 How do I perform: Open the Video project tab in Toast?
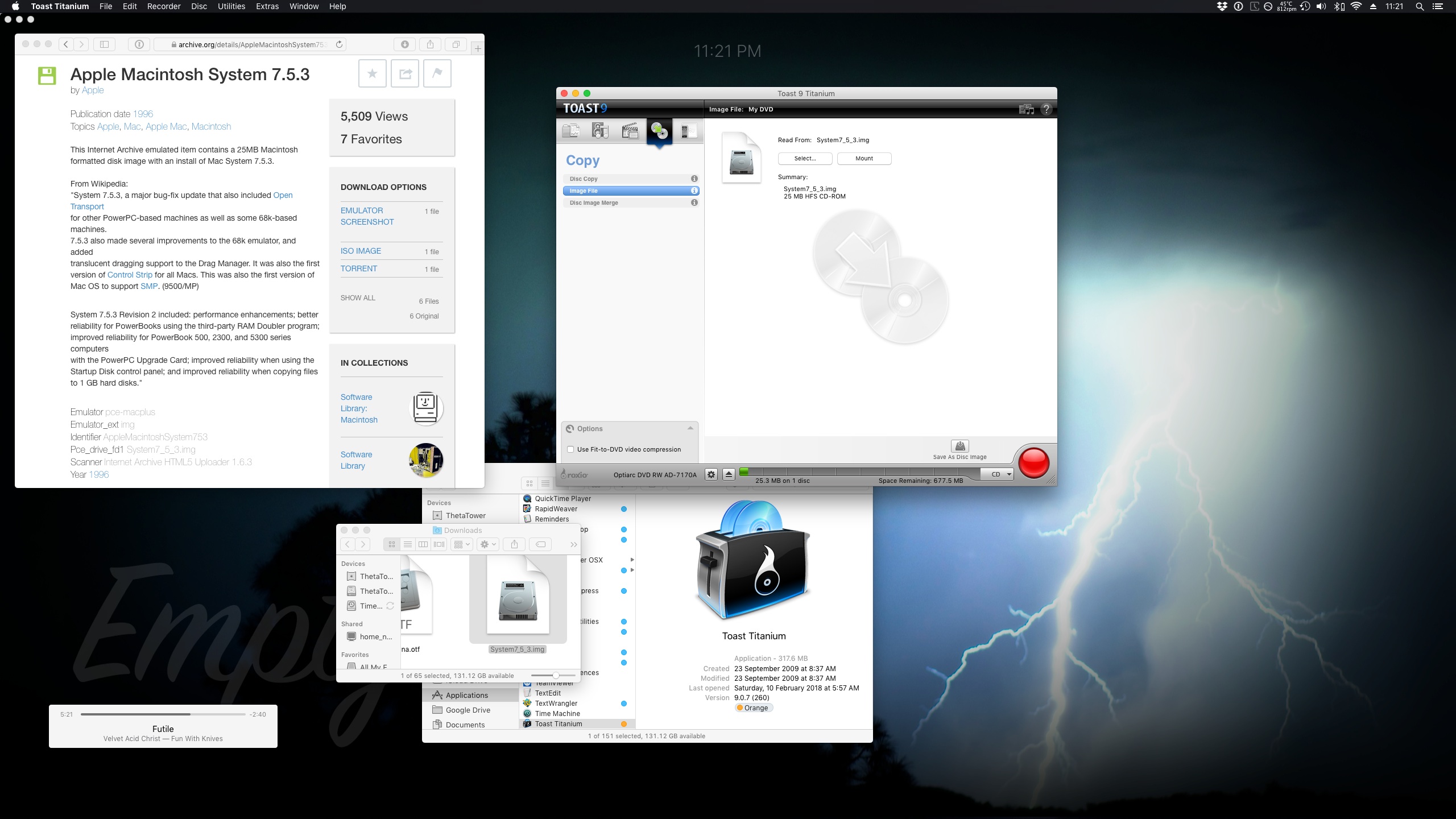pyautogui.click(x=630, y=131)
